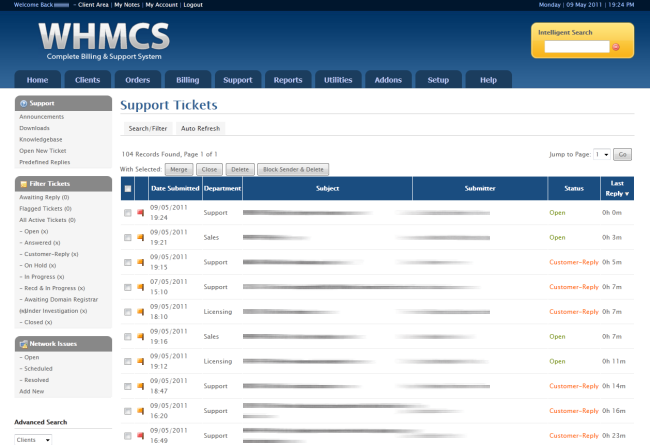This screenshot has height=445, width=650.
Task: Check the 18:47 Support ticket checkbox
Action: [x=128, y=386]
